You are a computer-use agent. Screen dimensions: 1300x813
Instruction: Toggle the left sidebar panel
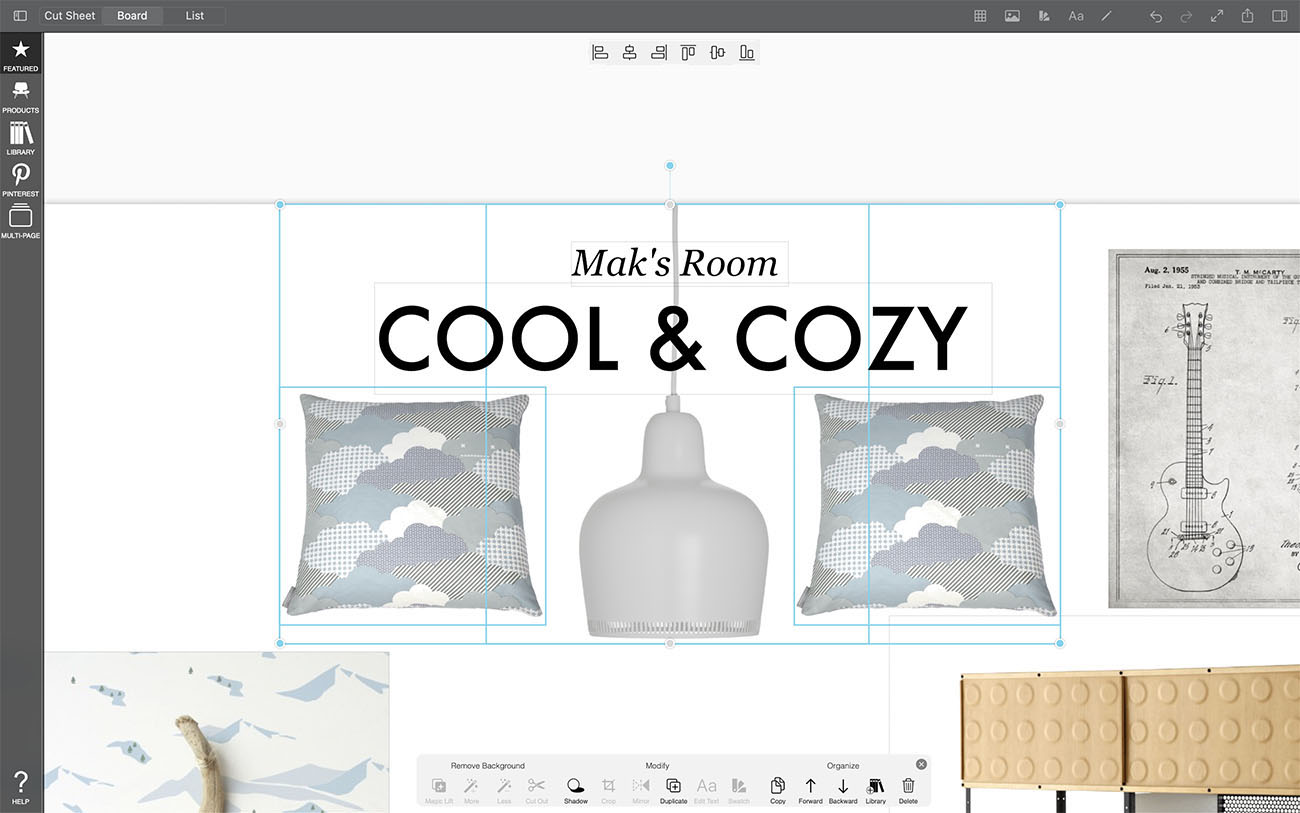[20, 16]
